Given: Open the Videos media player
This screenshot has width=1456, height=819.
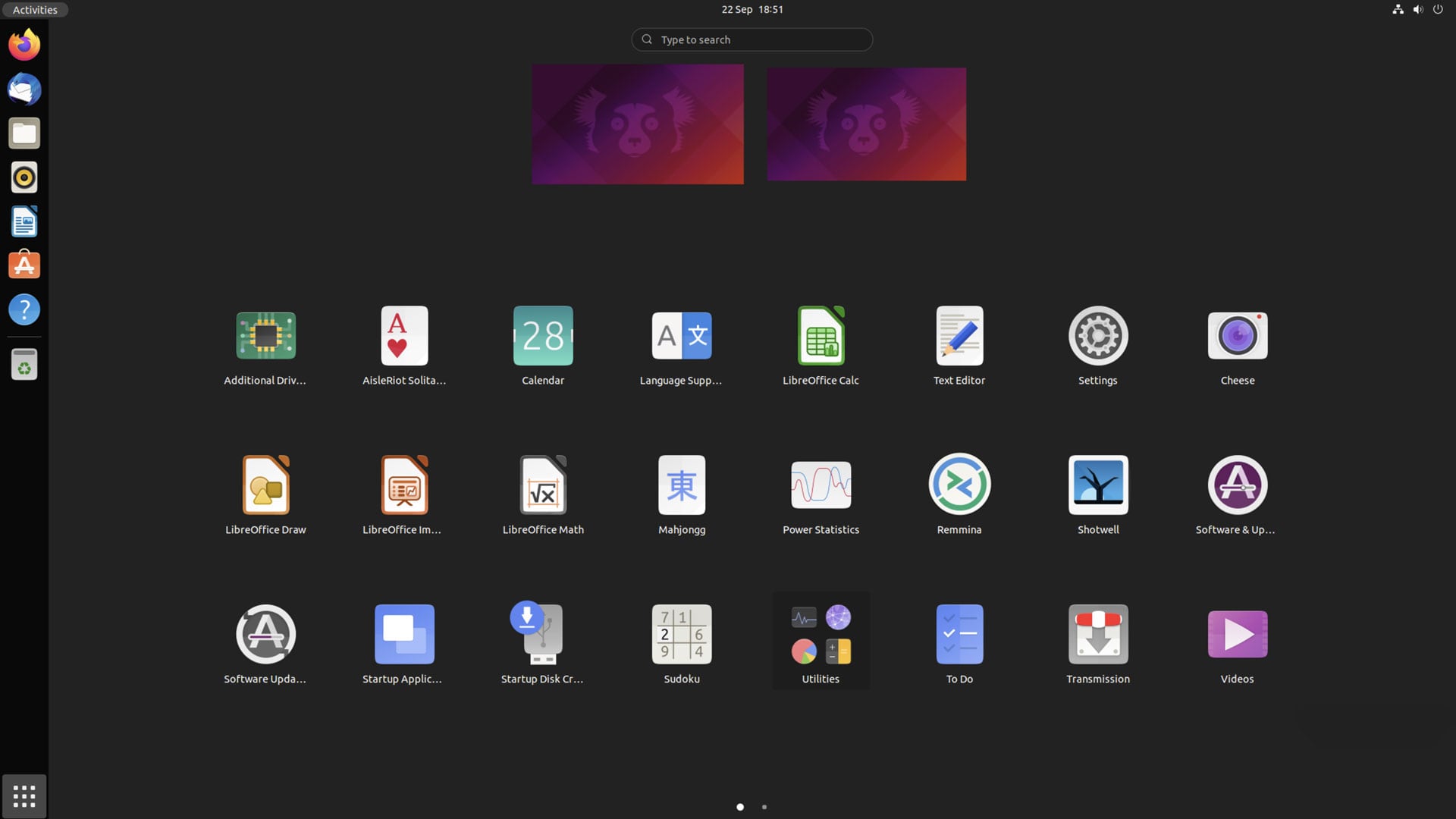Looking at the screenshot, I should coord(1236,633).
